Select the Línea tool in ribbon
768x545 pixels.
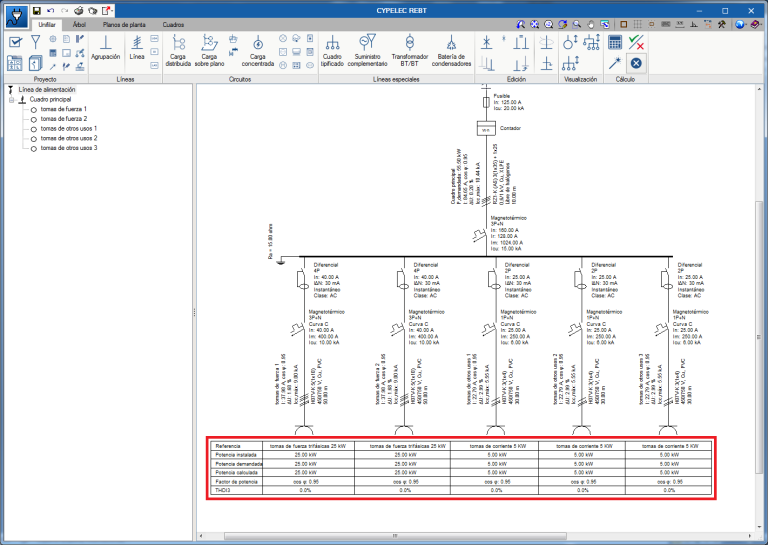[x=137, y=47]
